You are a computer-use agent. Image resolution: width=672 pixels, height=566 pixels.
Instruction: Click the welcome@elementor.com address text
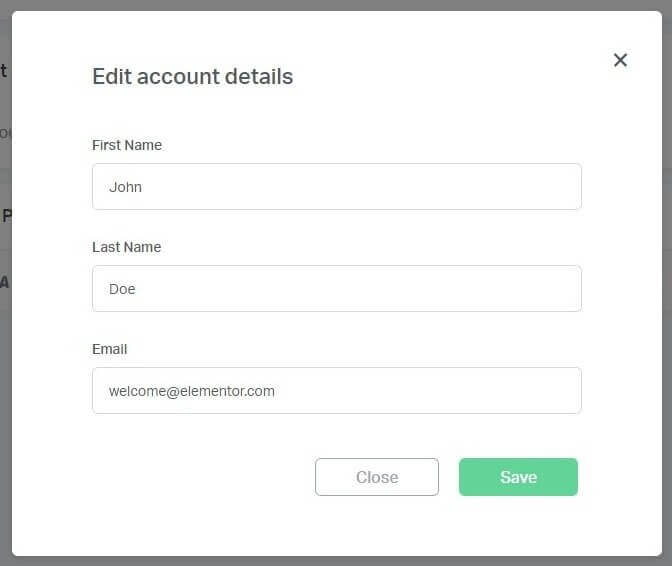click(192, 391)
